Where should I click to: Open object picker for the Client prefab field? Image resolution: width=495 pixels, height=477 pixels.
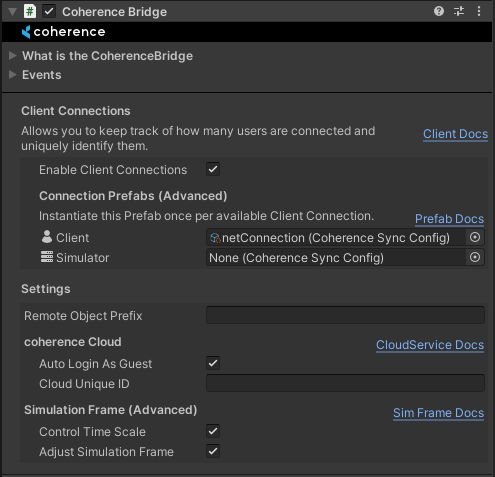[x=475, y=237]
